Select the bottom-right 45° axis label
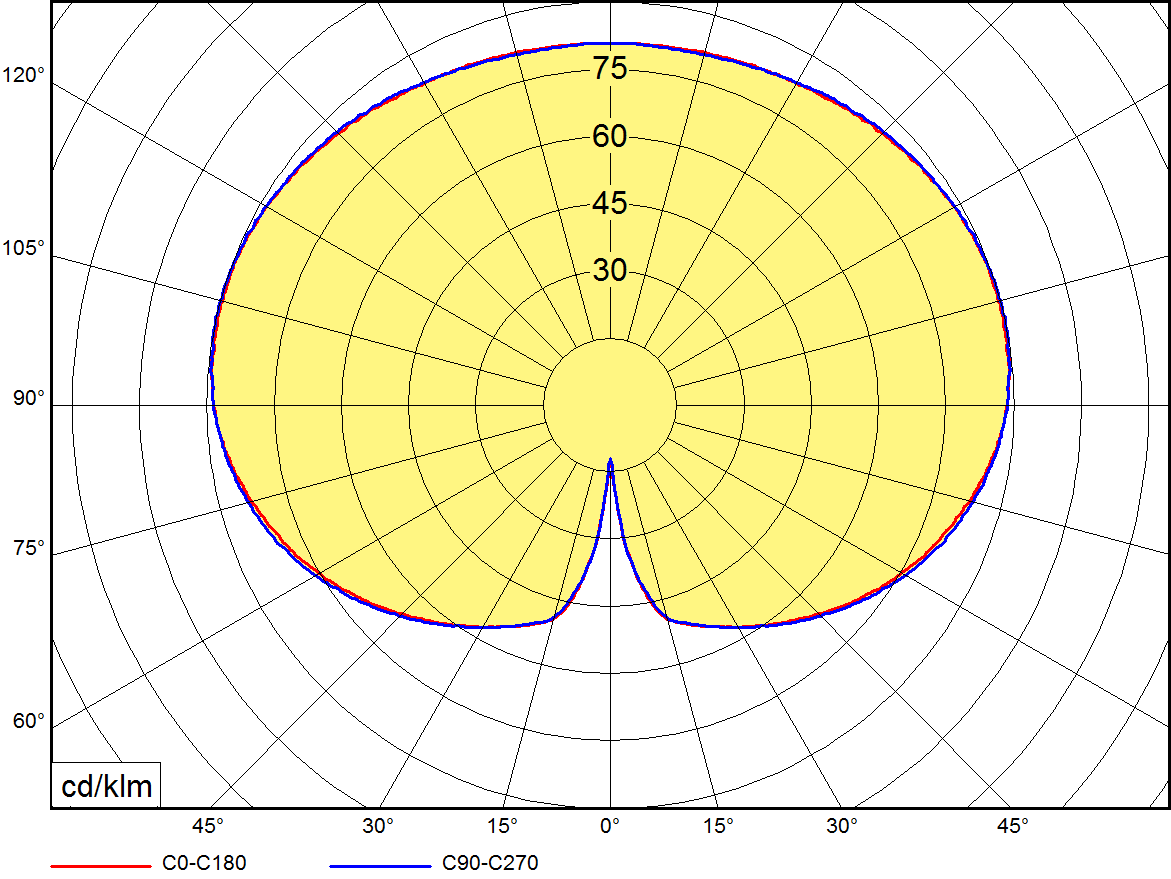 pos(1012,826)
